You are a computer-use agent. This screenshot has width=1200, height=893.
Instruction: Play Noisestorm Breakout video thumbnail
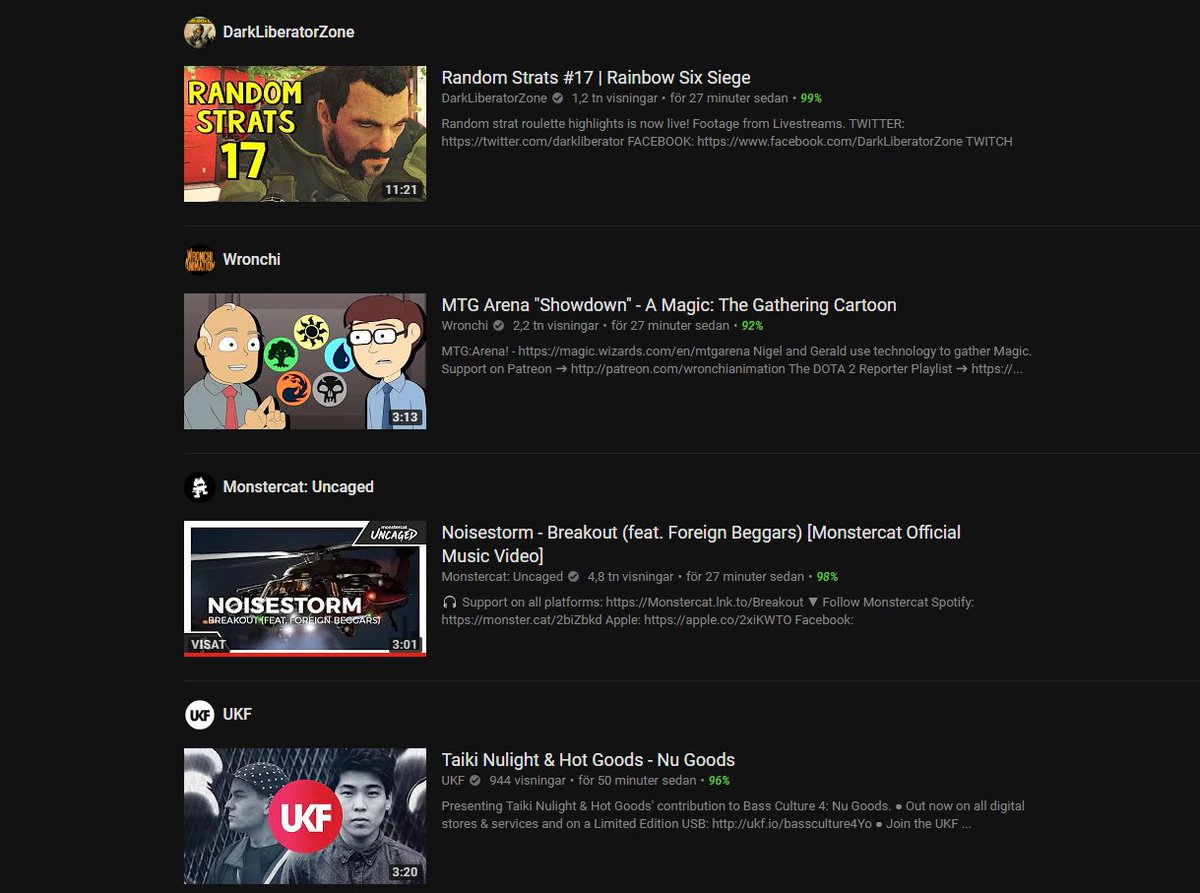[x=305, y=588]
